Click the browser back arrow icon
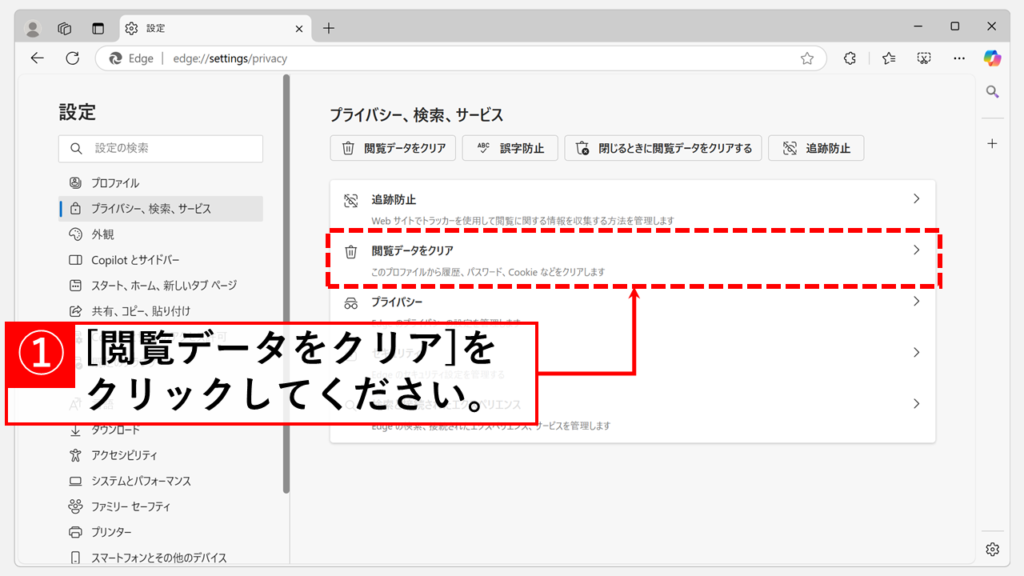 (37, 58)
